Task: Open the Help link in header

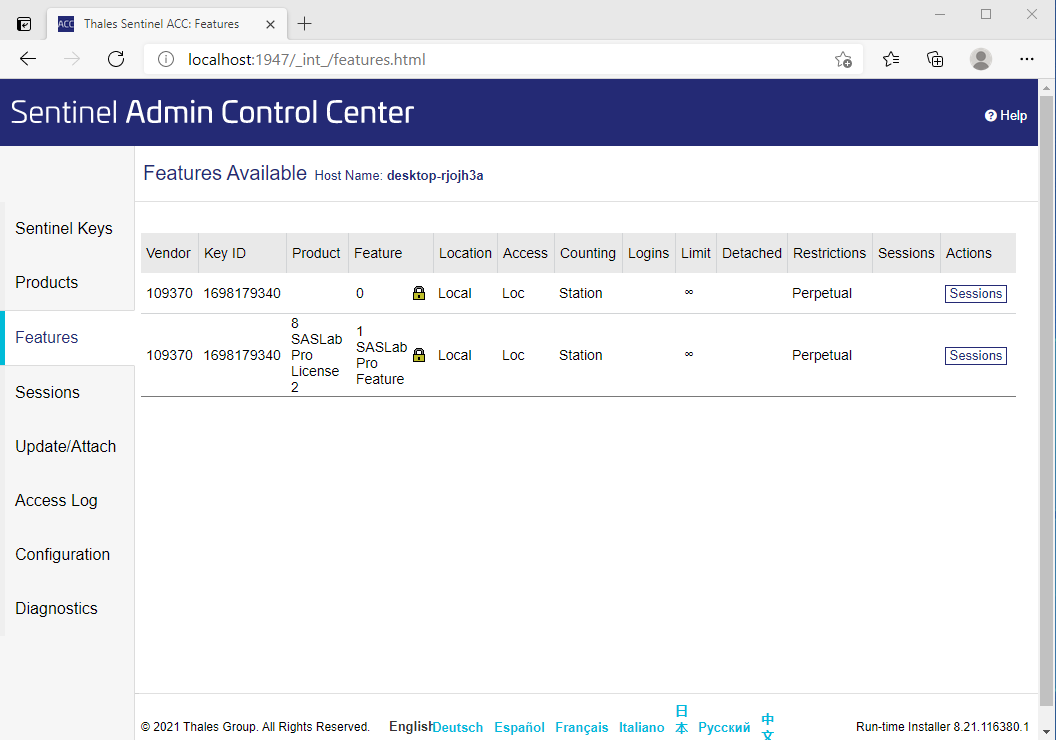Action: point(1005,115)
